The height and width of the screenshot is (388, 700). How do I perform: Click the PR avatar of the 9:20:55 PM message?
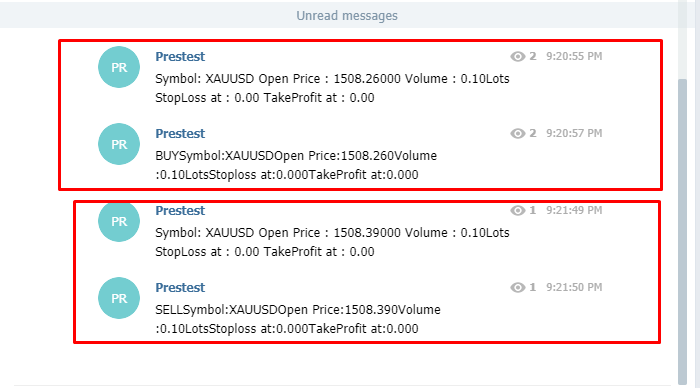[119, 67]
